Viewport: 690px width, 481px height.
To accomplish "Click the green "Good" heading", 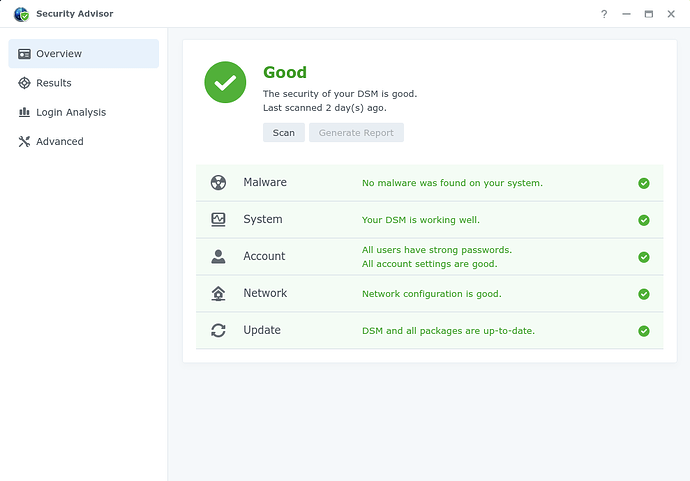I will [285, 72].
